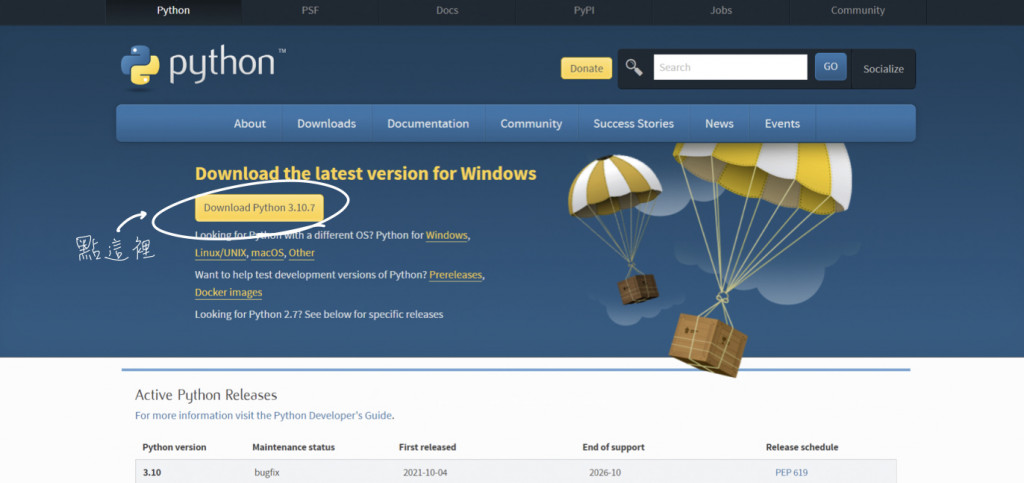The width and height of the screenshot is (1024, 483).
Task: Click the yellow Donate button
Action: [x=586, y=69]
